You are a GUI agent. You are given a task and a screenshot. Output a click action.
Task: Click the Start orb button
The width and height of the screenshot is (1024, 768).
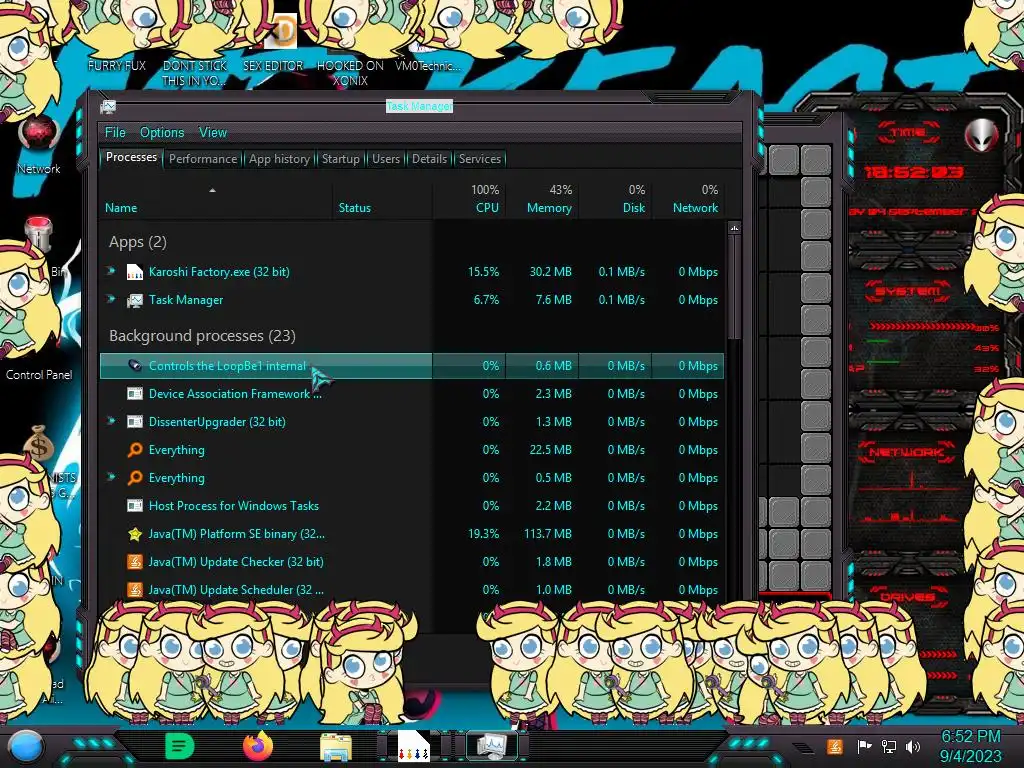point(27,747)
